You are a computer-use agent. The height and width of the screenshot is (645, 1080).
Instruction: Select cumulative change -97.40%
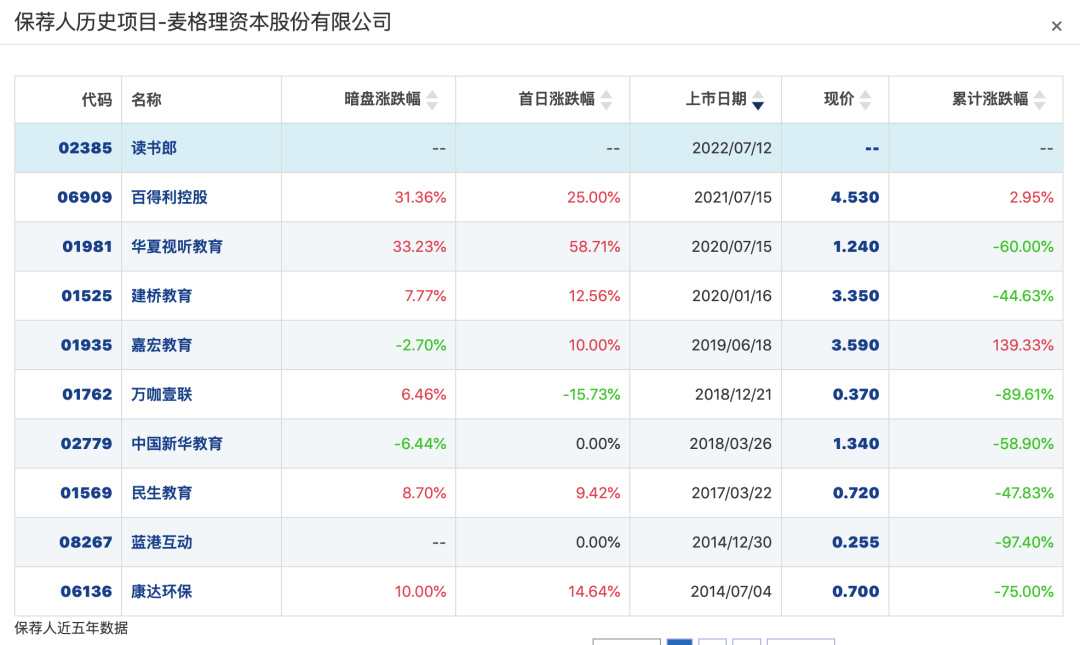point(1024,542)
